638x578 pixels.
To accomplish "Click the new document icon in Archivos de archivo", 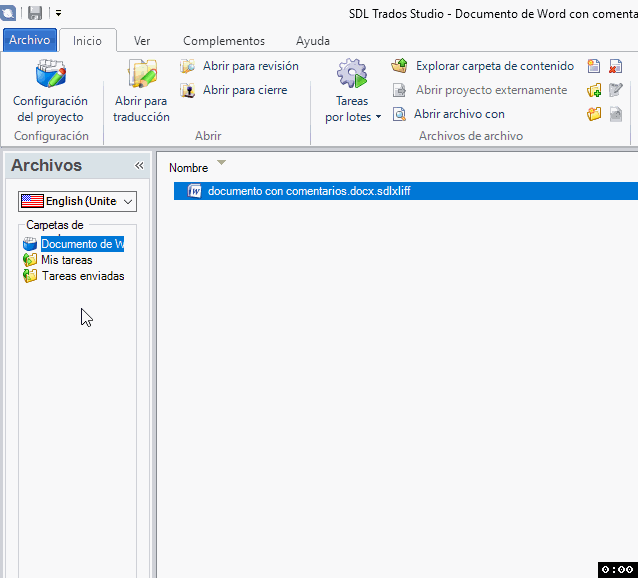I will point(594,66).
